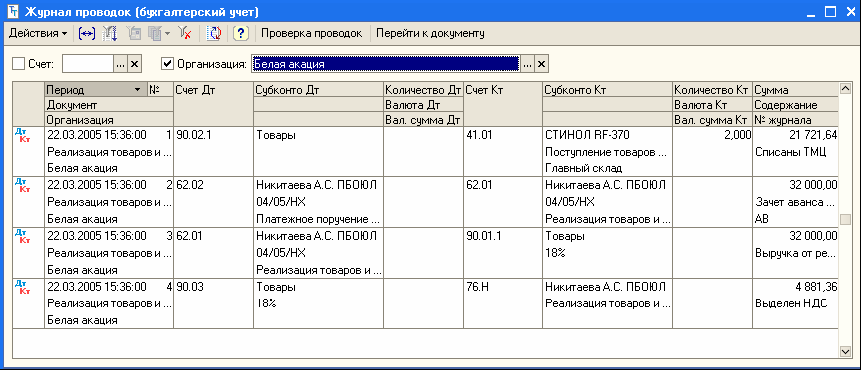Open Организация selection ellipsis button
The height and width of the screenshot is (370, 861).
527,64
